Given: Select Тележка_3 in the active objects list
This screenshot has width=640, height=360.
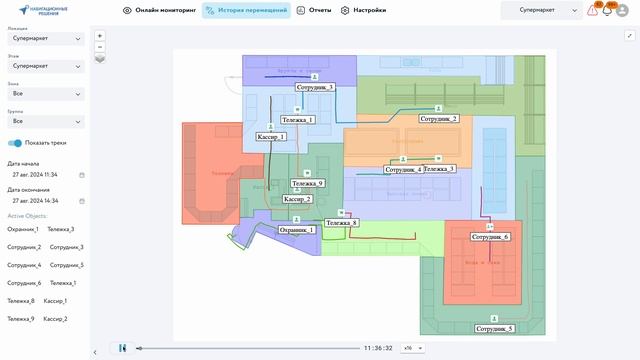Looking at the screenshot, I should (x=61, y=229).
